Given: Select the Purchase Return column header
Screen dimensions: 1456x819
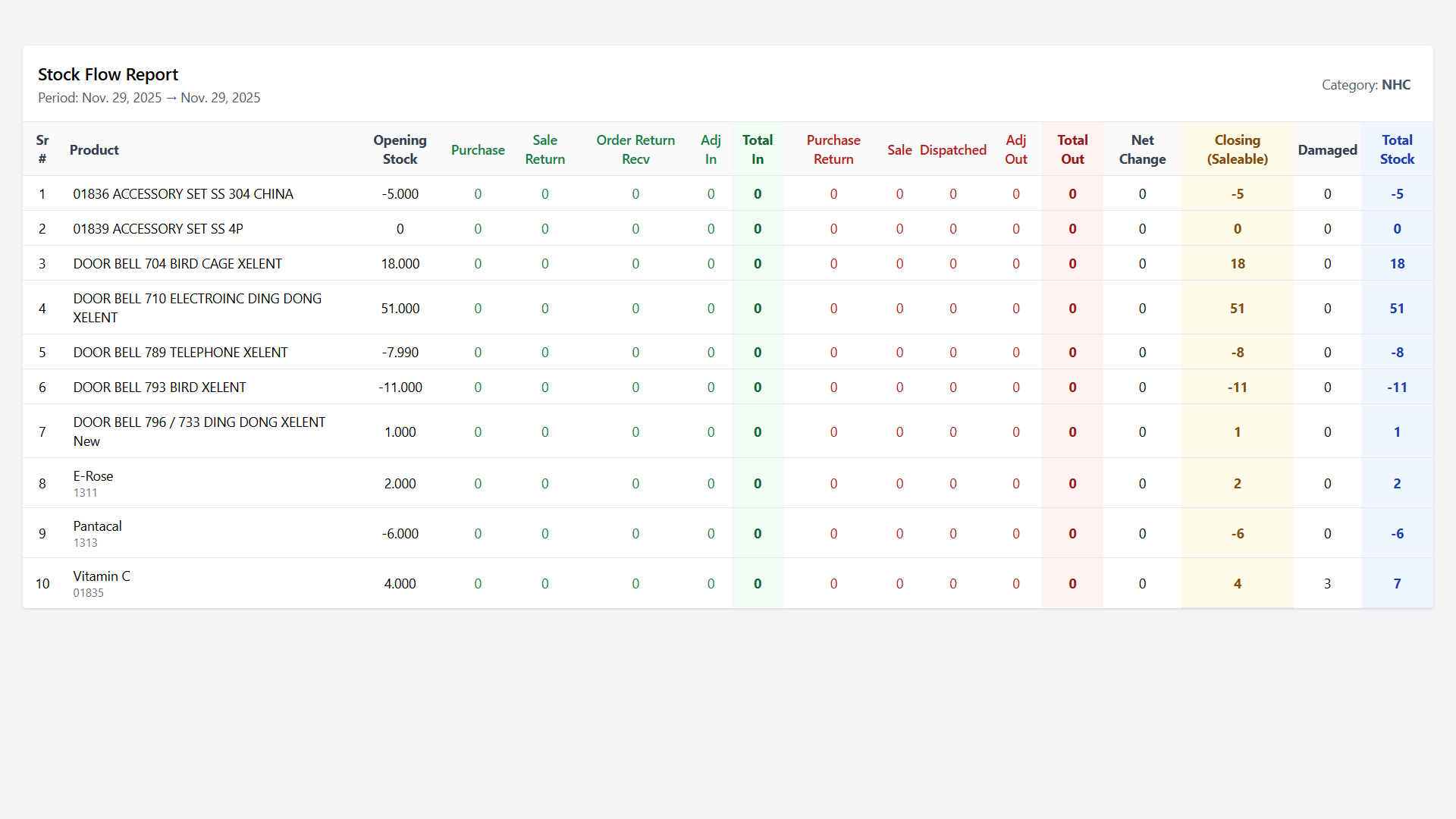Looking at the screenshot, I should point(833,149).
